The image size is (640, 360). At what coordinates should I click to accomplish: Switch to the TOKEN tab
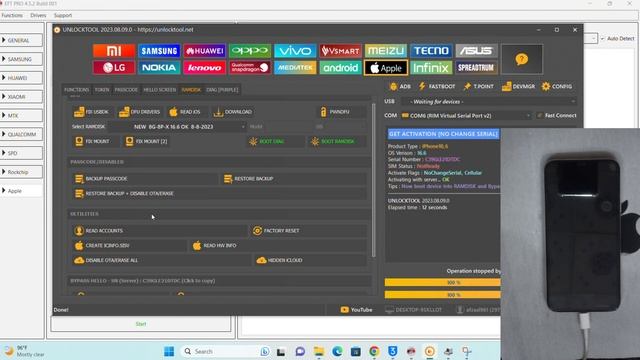tap(102, 90)
